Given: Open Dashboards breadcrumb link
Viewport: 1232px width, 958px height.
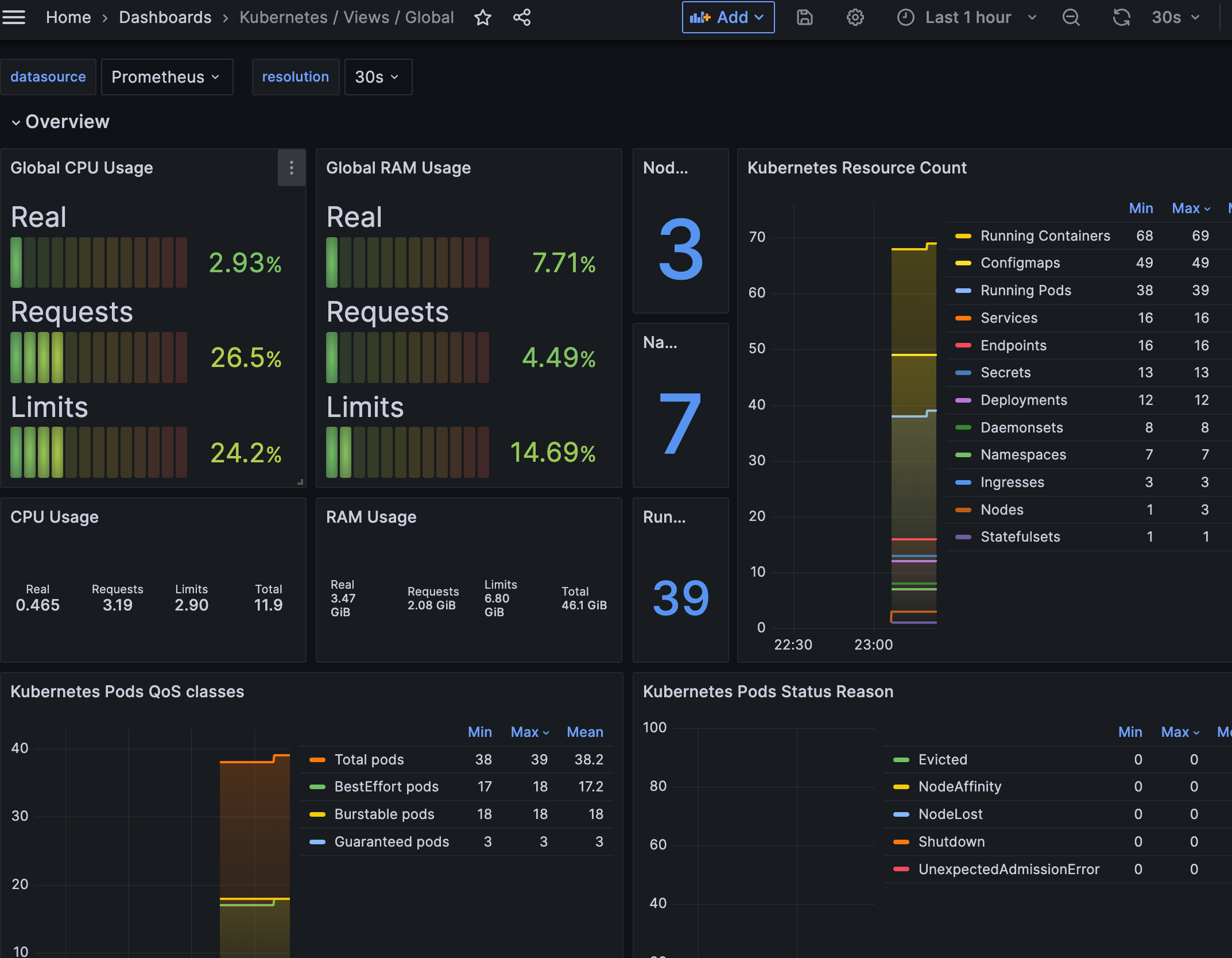Looking at the screenshot, I should (x=165, y=17).
